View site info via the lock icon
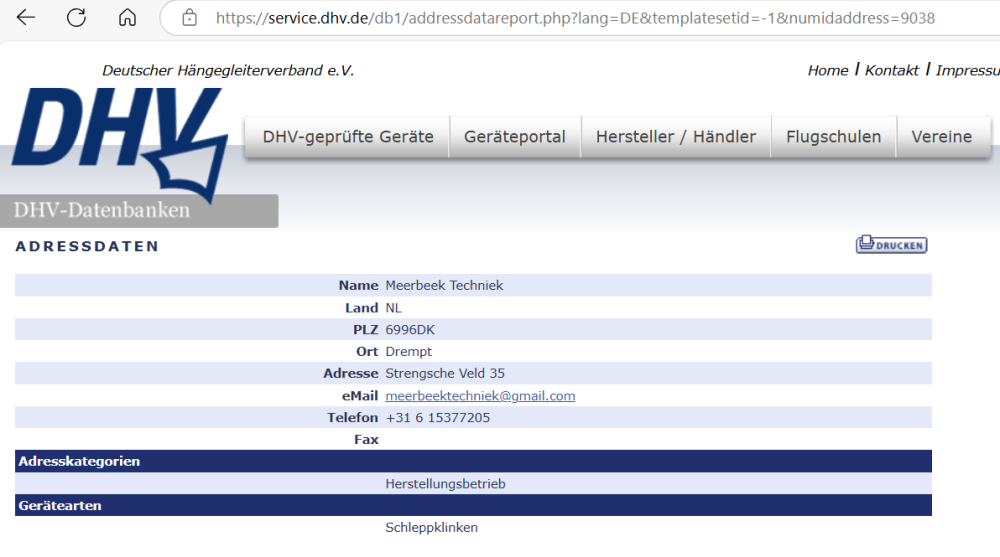Screen dimensions: 1000x557 point(189,17)
